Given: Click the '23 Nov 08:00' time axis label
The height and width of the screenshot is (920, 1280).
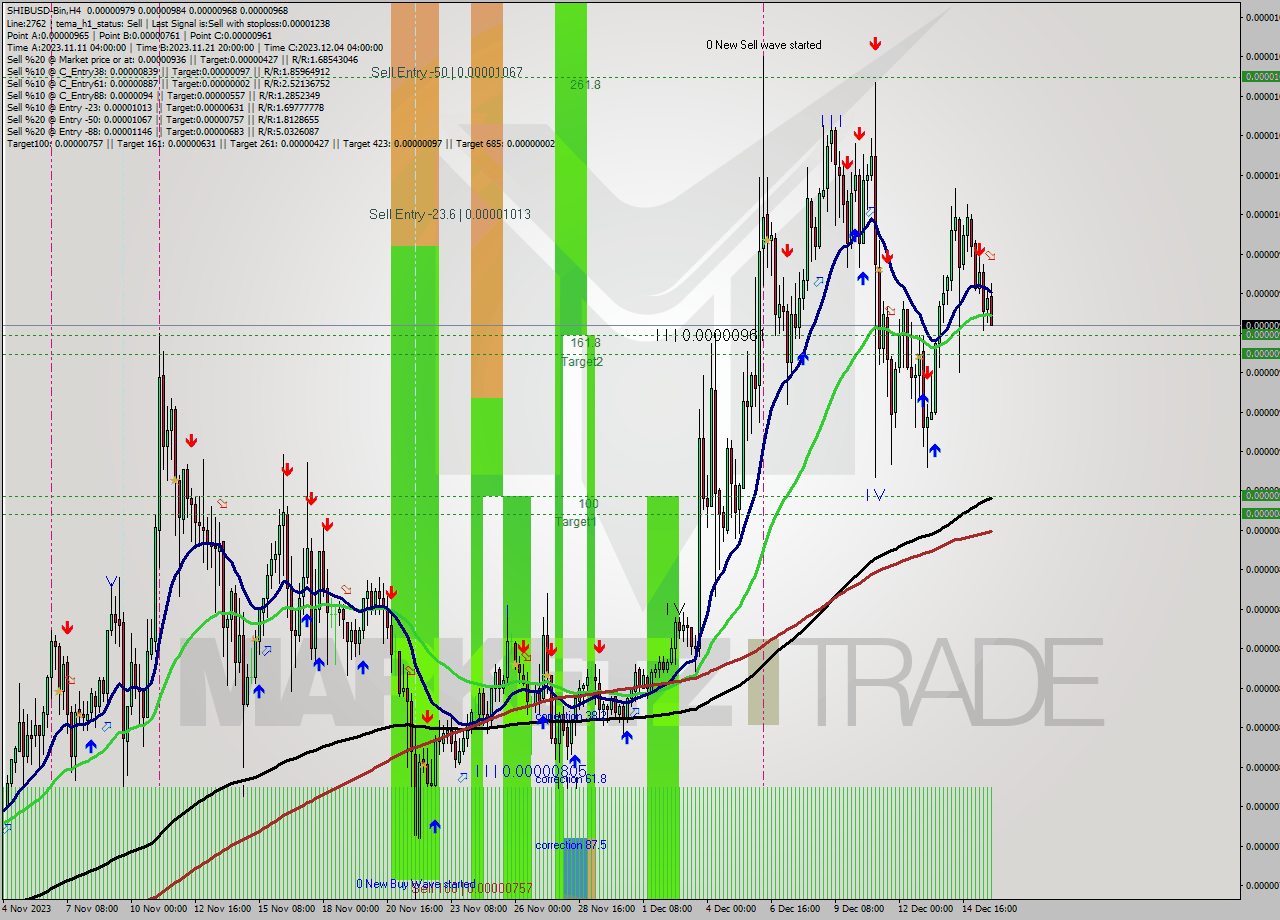Looking at the screenshot, I should 478,909.
